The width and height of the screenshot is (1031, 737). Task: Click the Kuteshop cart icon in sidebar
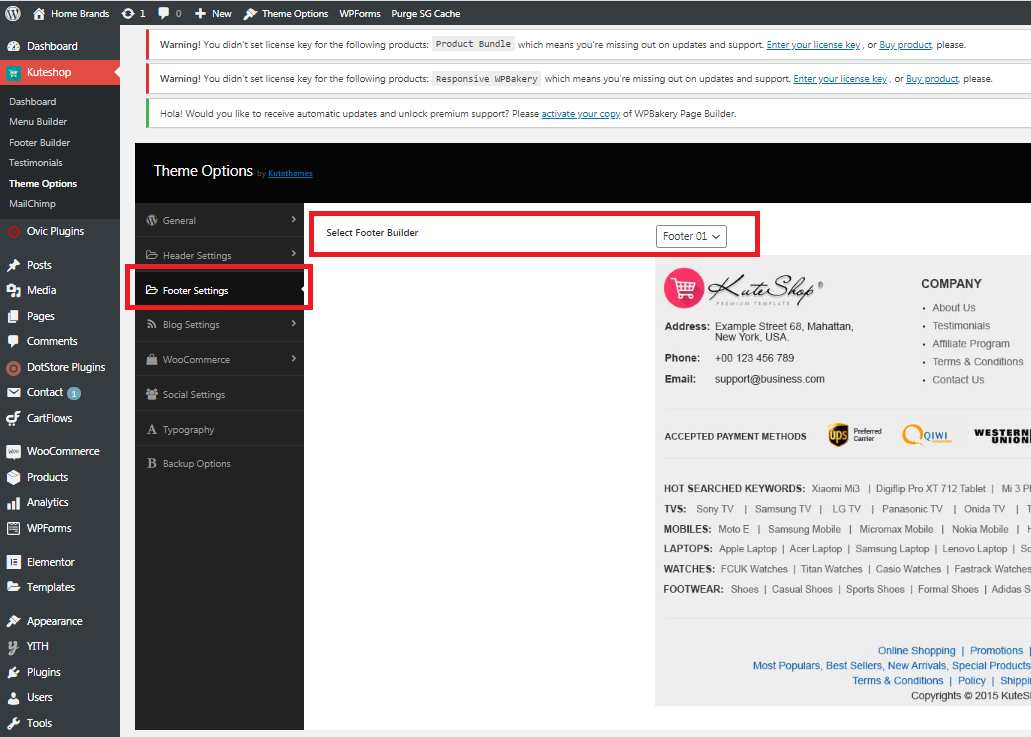coord(13,73)
